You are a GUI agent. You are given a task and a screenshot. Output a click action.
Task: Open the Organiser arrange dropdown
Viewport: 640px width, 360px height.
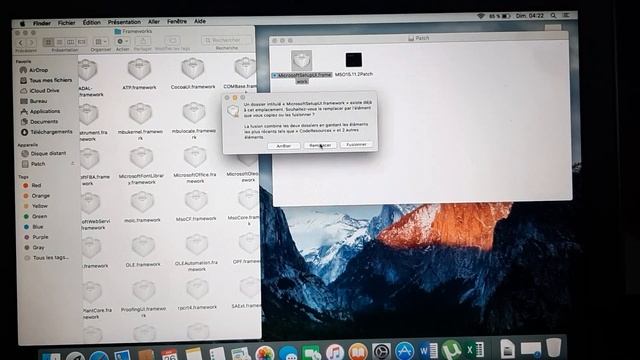coord(100,42)
